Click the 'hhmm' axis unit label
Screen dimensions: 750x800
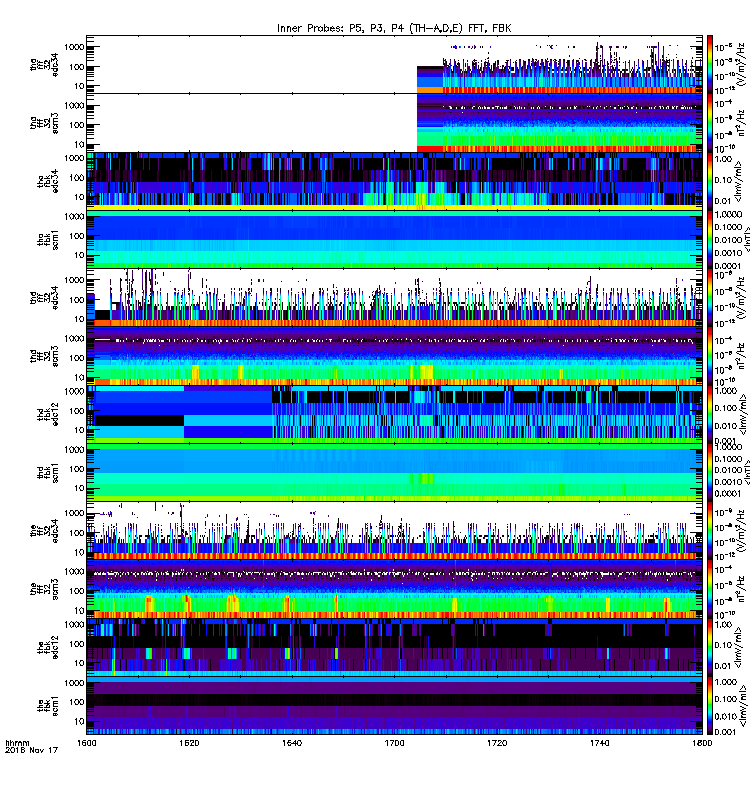(x=17, y=743)
